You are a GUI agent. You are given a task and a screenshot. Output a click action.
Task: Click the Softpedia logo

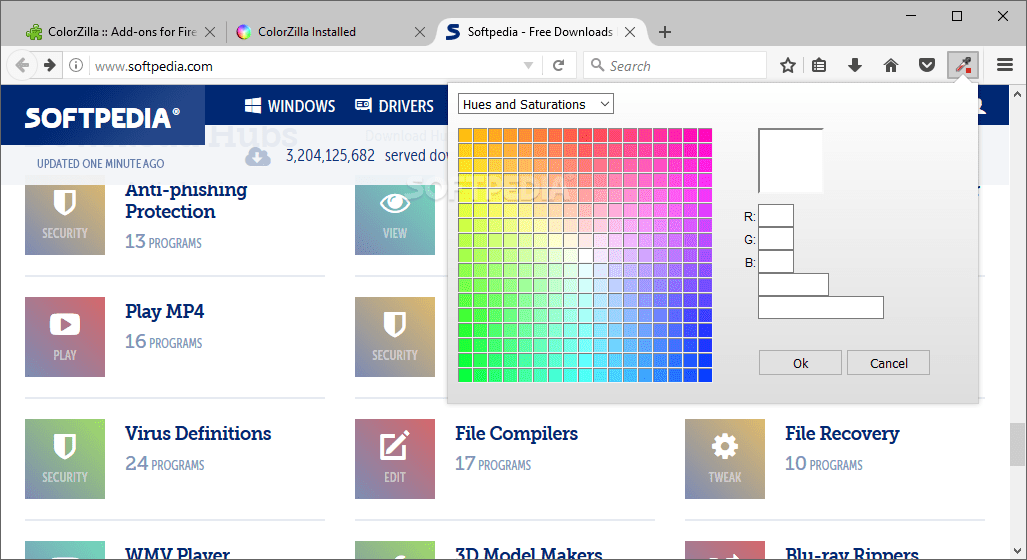102,118
